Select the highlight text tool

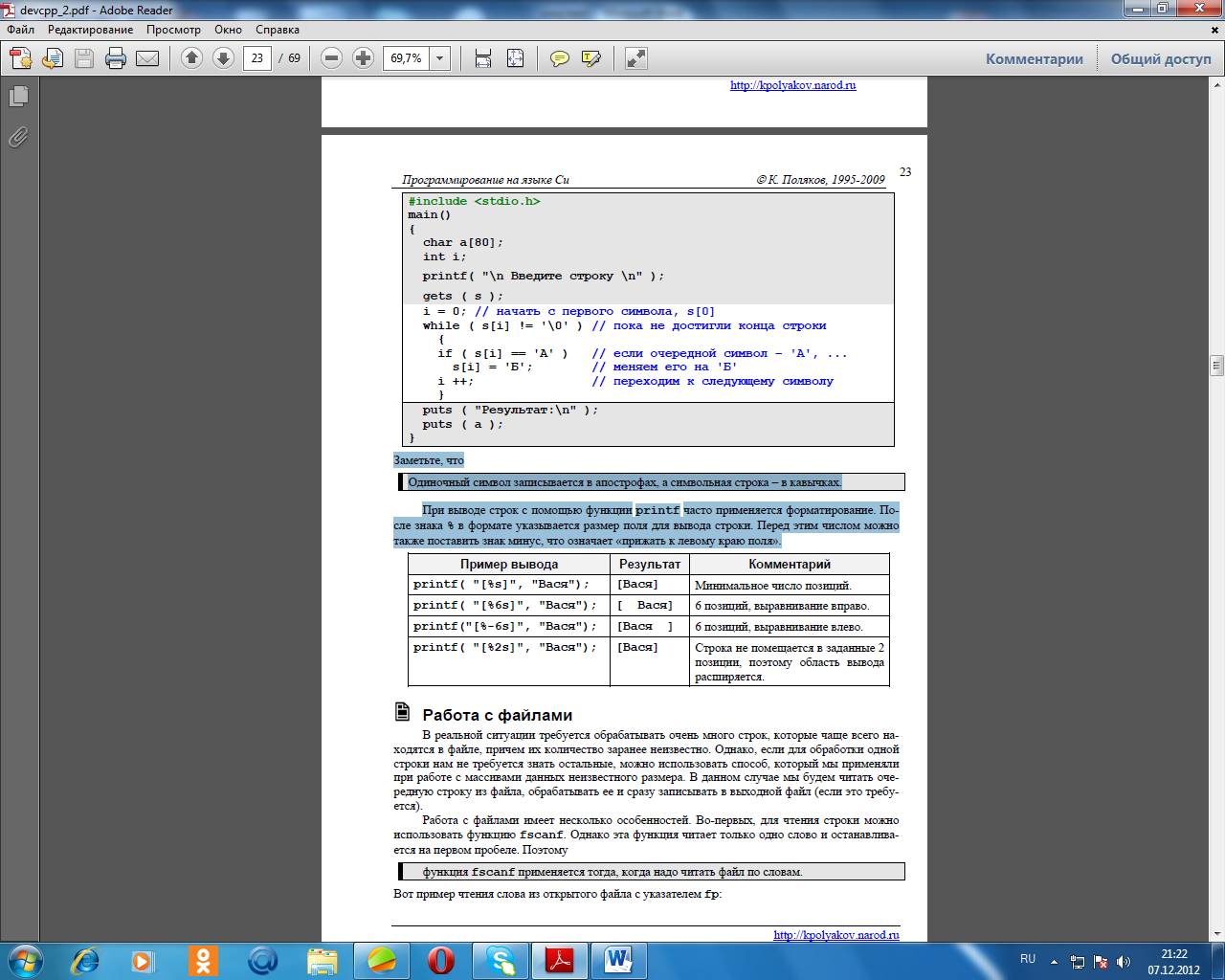click(x=591, y=58)
